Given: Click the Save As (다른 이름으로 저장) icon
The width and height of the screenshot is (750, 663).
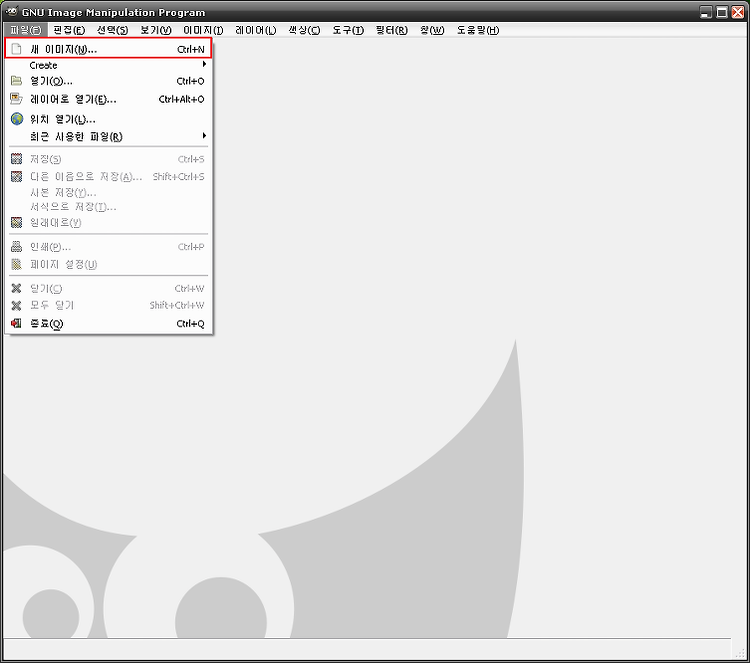Looking at the screenshot, I should pyautogui.click(x=16, y=176).
